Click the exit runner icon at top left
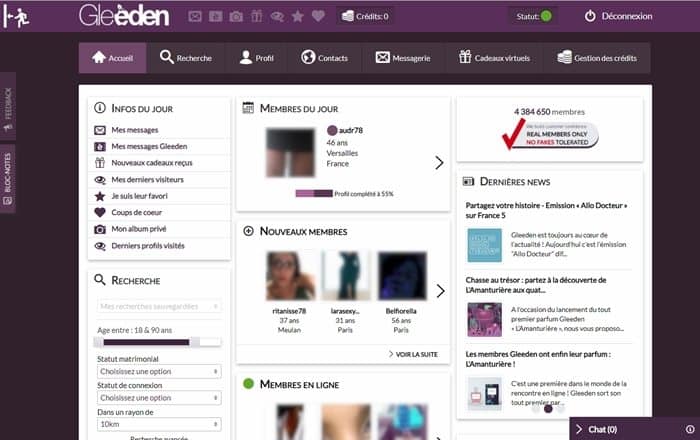This screenshot has height=440, width=700. pyautogui.click(x=16, y=17)
